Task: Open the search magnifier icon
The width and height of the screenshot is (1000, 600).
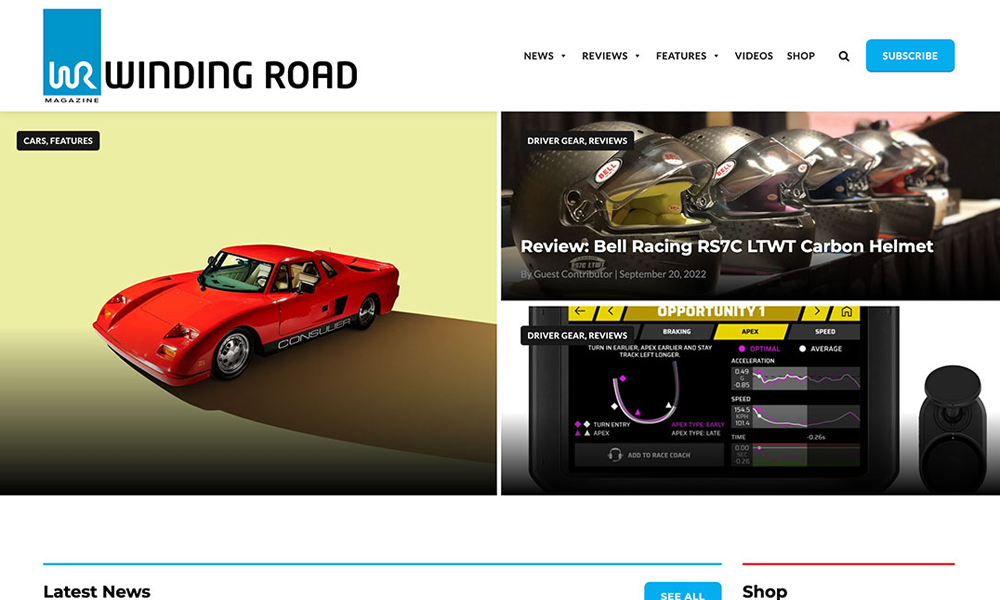Action: [x=844, y=57]
